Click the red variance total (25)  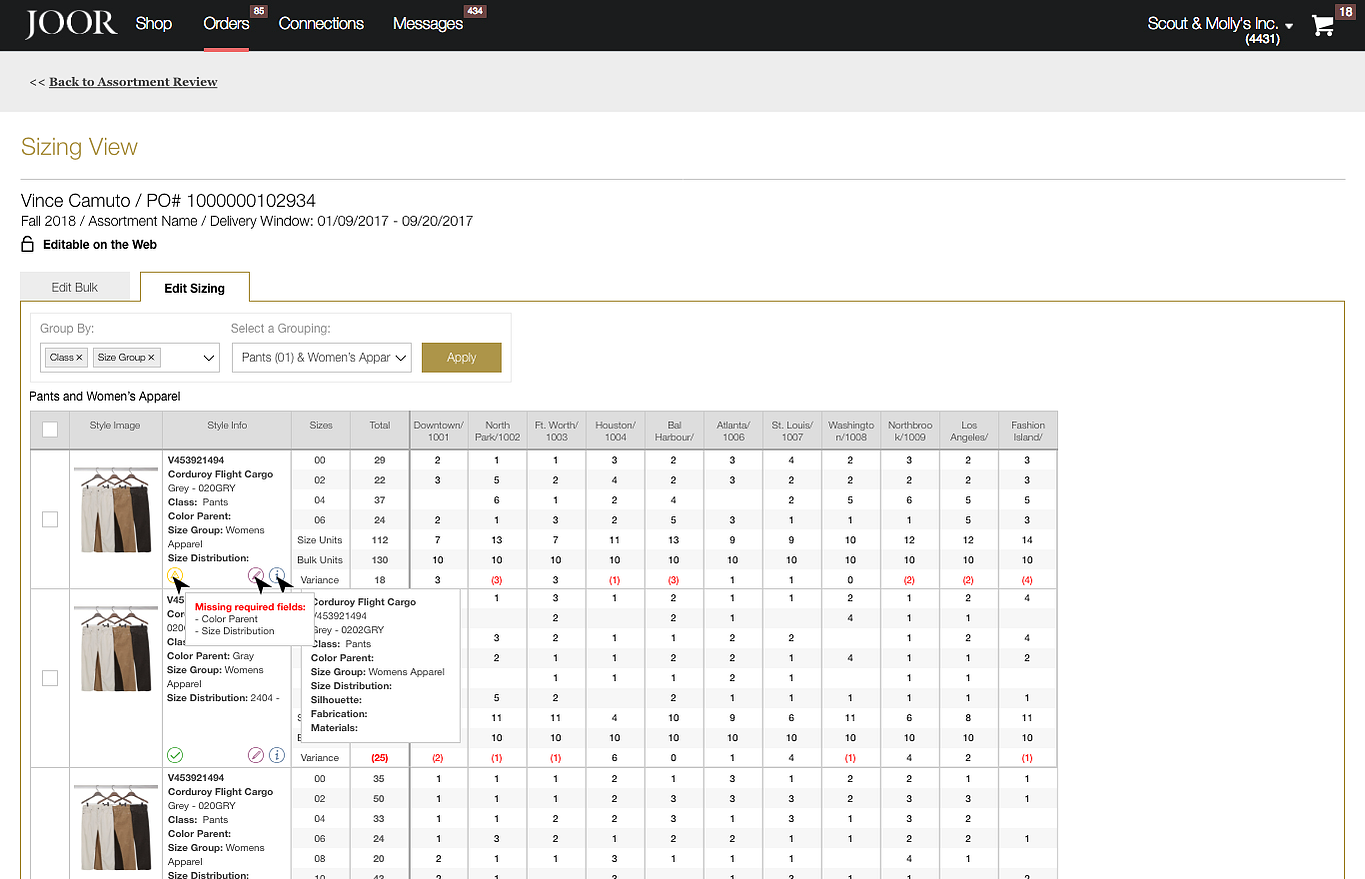tap(380, 758)
